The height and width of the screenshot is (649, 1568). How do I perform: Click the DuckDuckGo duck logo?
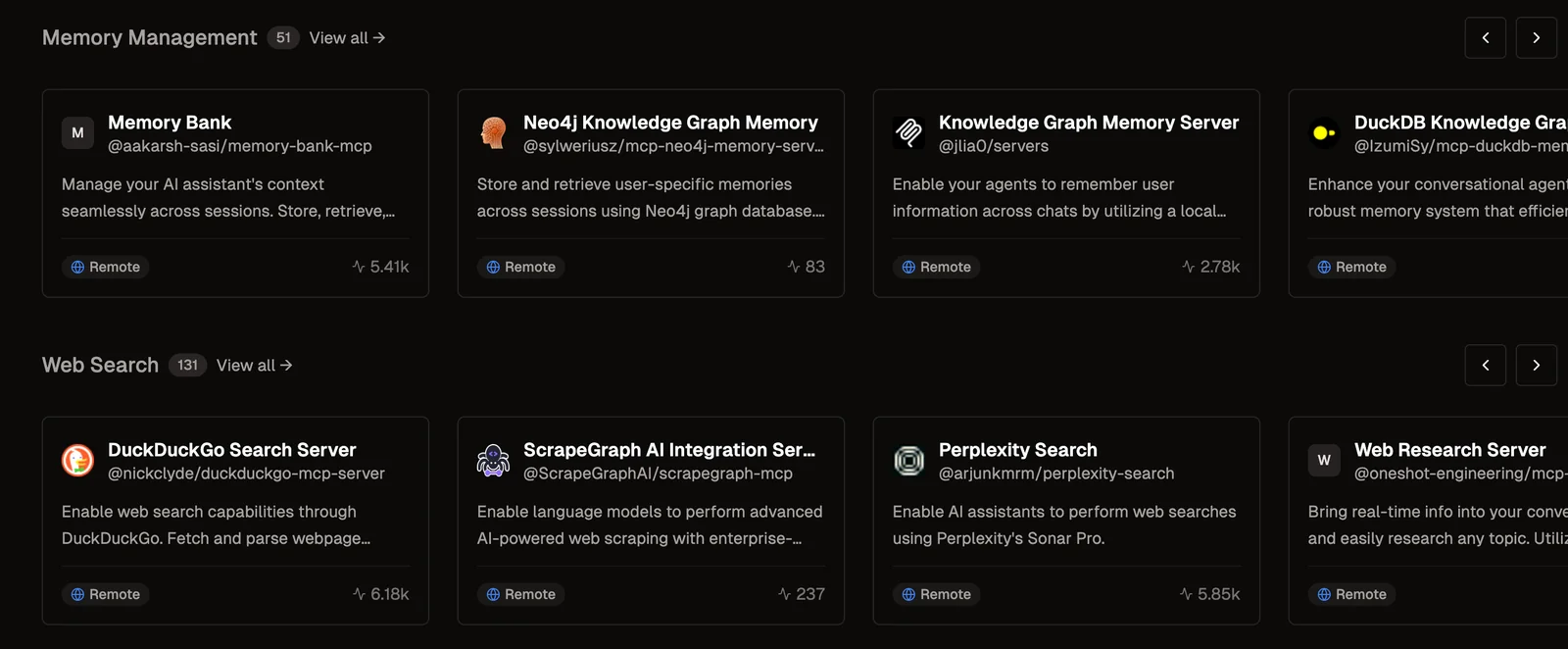[77, 460]
